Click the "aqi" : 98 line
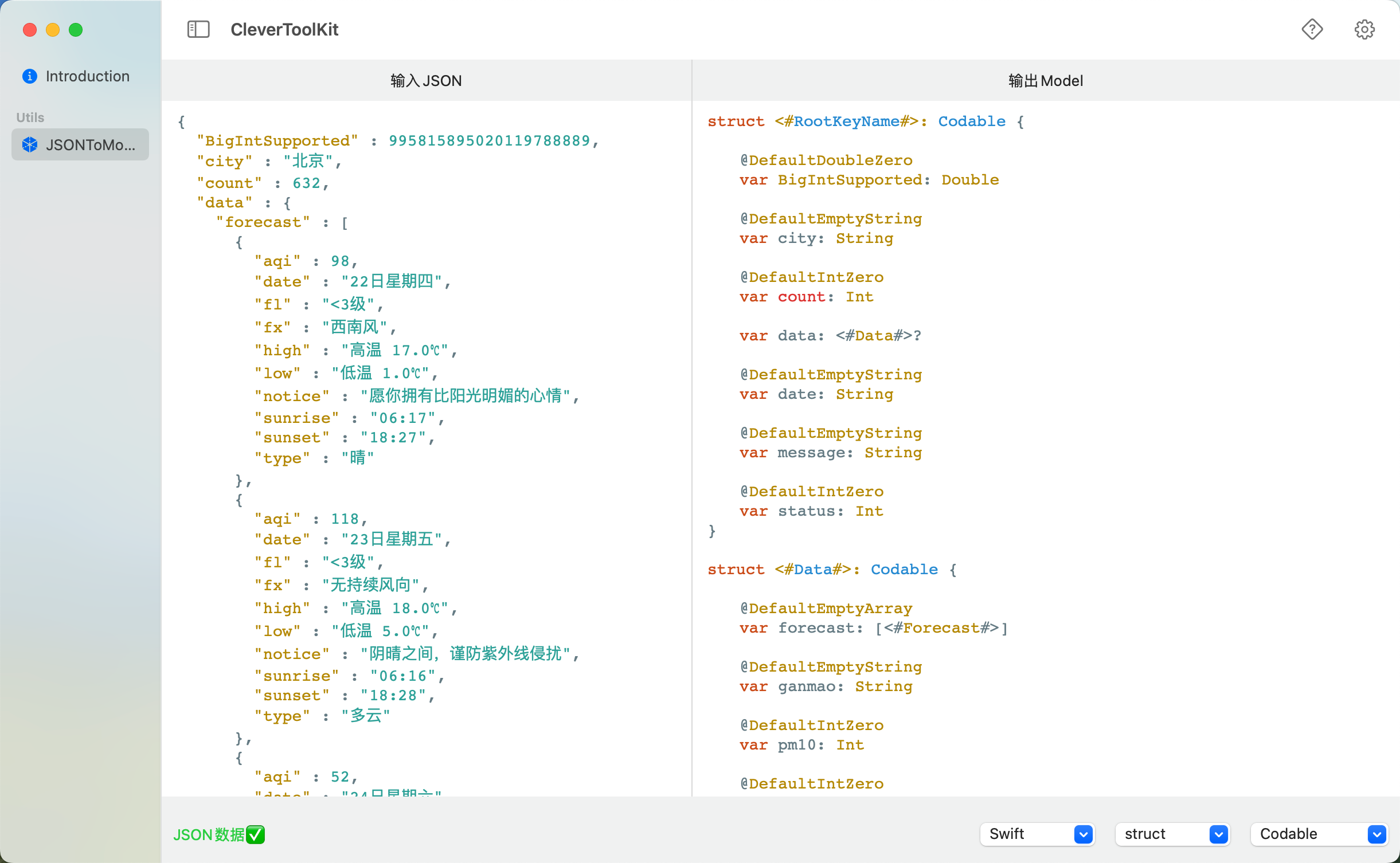The height and width of the screenshot is (863, 1400). click(x=306, y=261)
